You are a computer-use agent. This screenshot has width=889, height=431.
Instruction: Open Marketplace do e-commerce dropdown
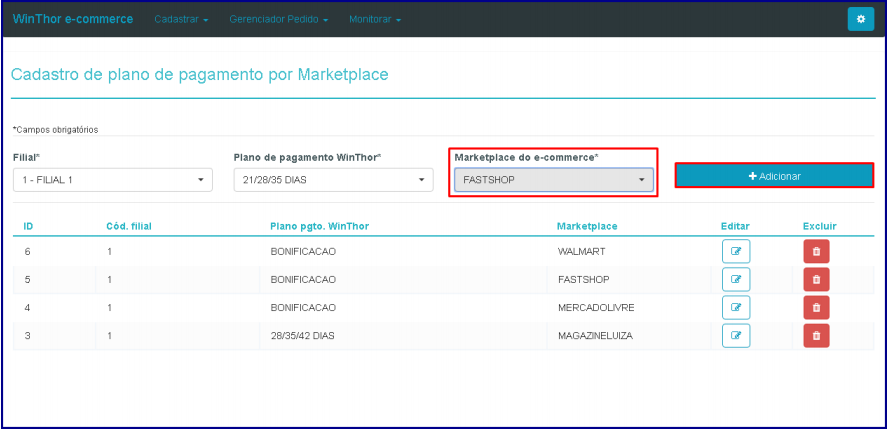pos(554,180)
